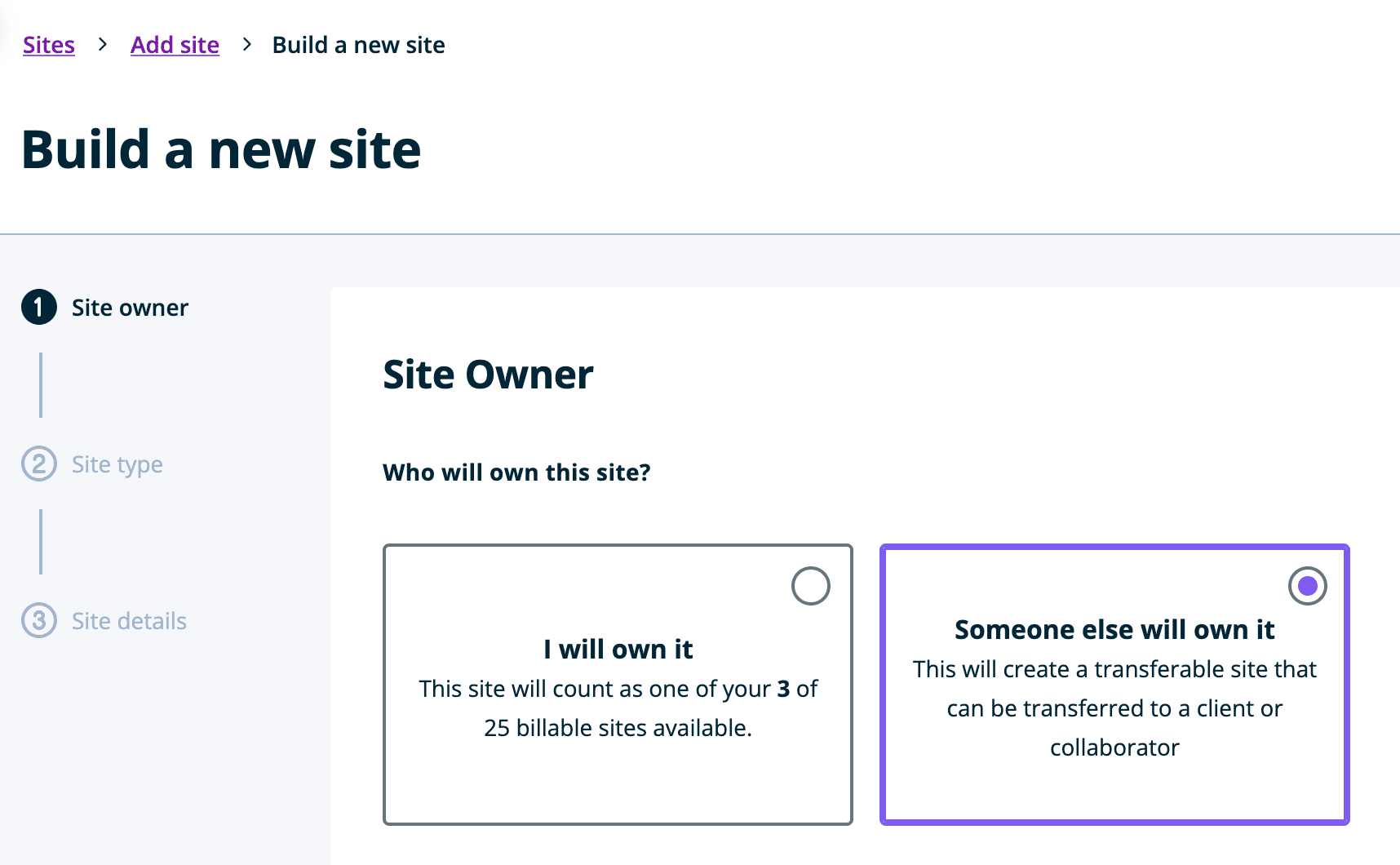The width and height of the screenshot is (1400, 865).
Task: Click the step 1 number circle icon
Action: (x=39, y=308)
